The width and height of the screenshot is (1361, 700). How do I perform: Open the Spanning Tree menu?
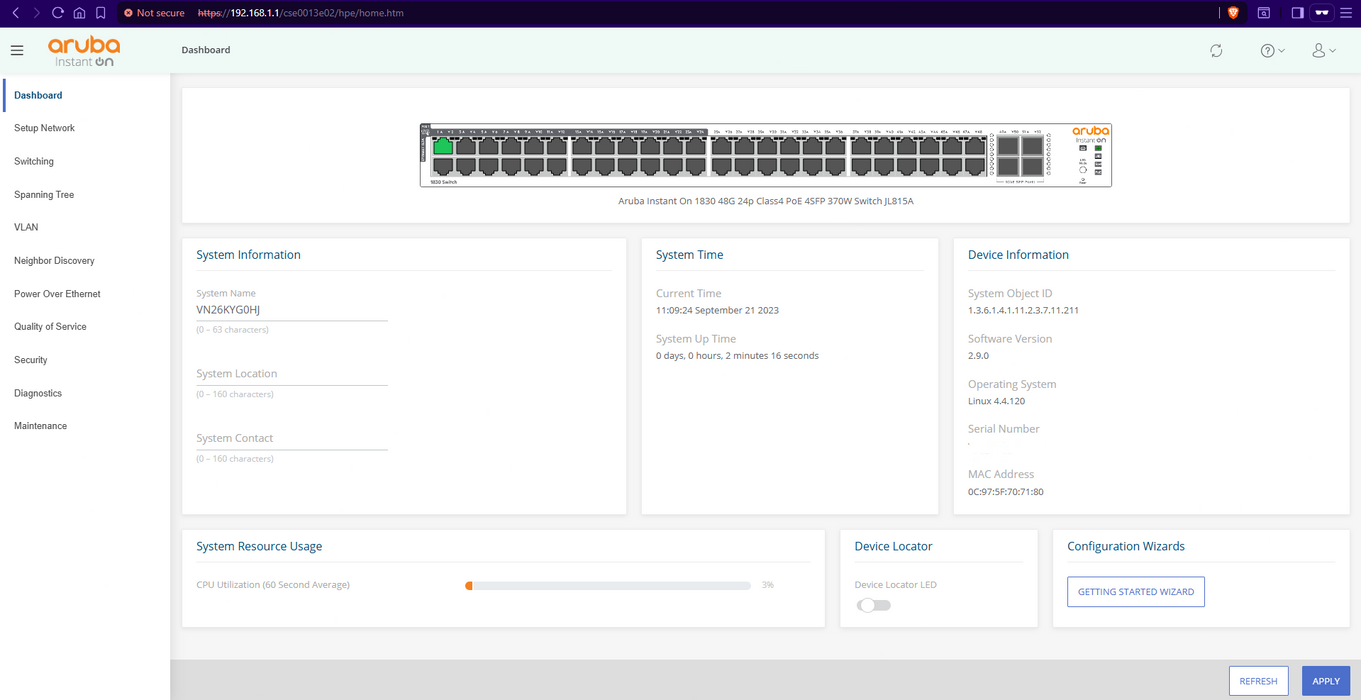44,194
